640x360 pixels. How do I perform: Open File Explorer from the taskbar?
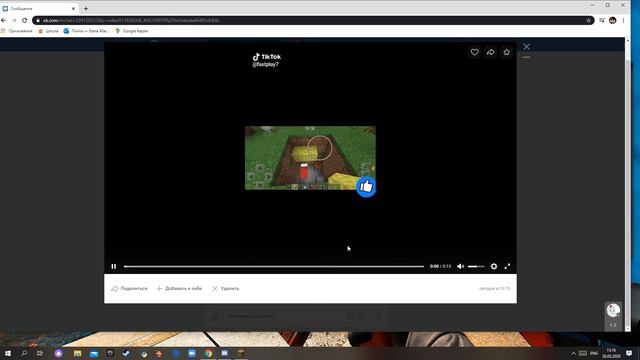point(78,353)
